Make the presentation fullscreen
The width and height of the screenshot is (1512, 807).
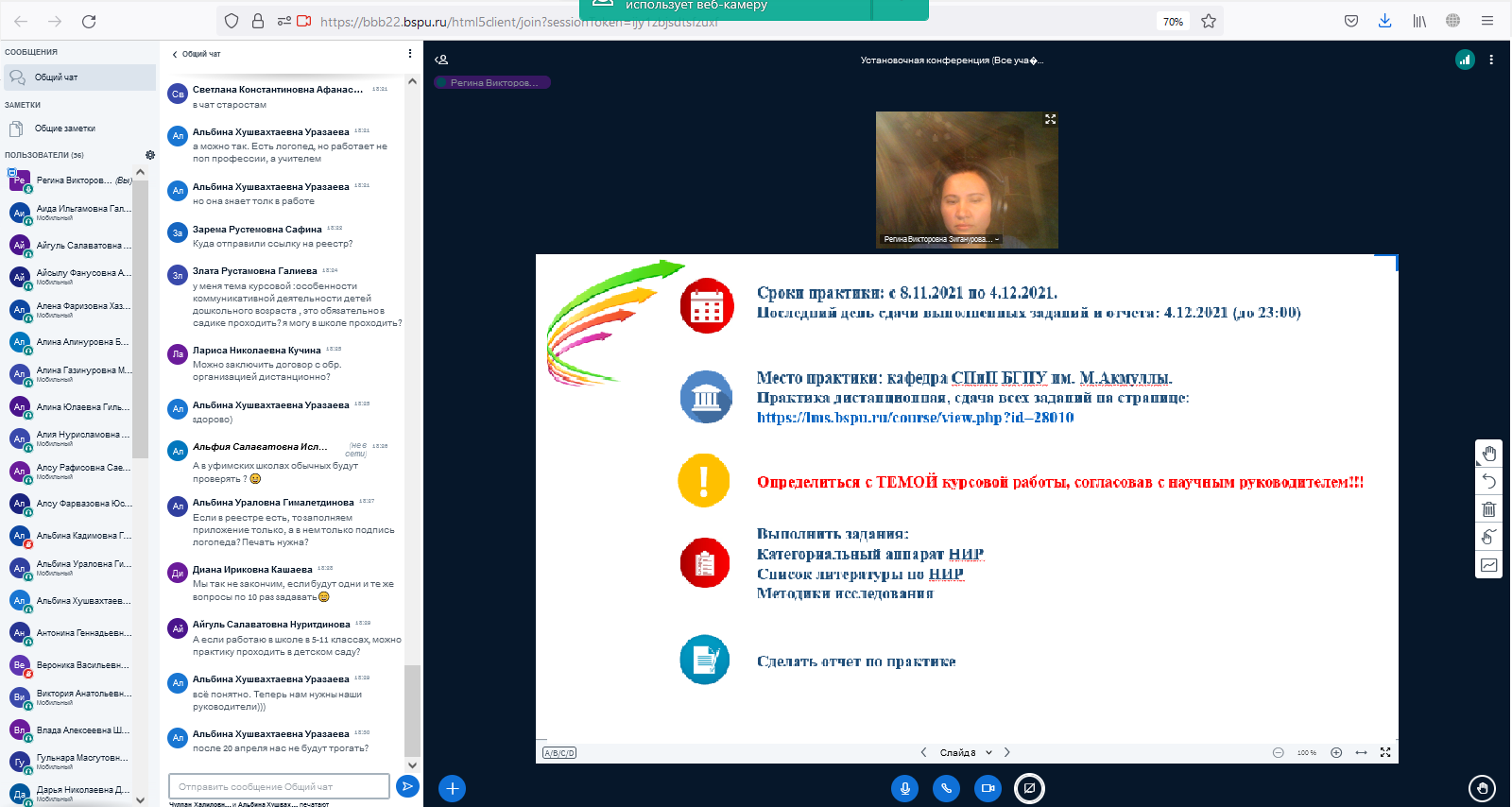1385,752
